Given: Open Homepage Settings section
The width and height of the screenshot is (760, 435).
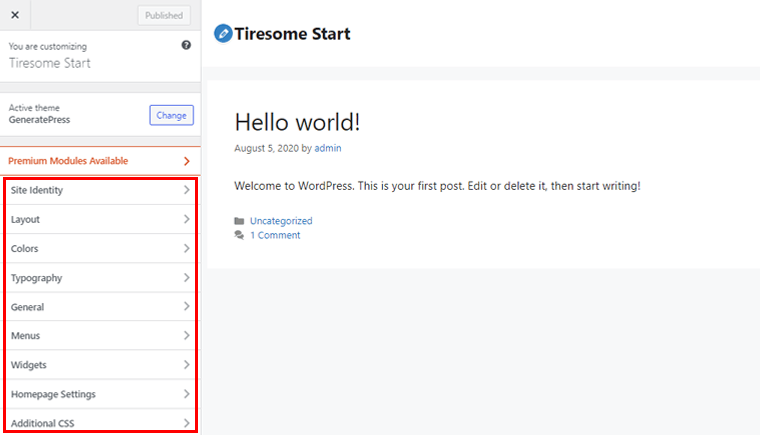Looking at the screenshot, I should pyautogui.click(x=100, y=394).
